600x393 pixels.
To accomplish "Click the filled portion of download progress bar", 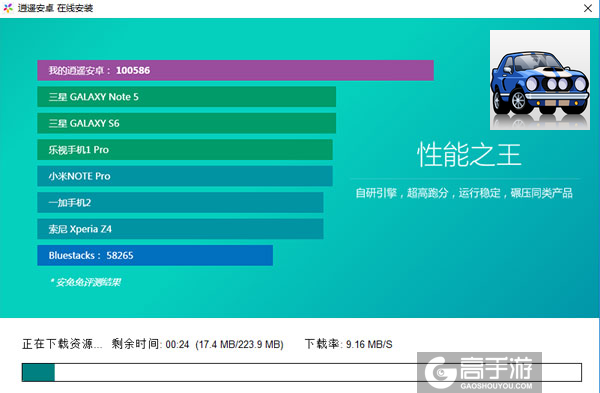I will click(x=38, y=372).
